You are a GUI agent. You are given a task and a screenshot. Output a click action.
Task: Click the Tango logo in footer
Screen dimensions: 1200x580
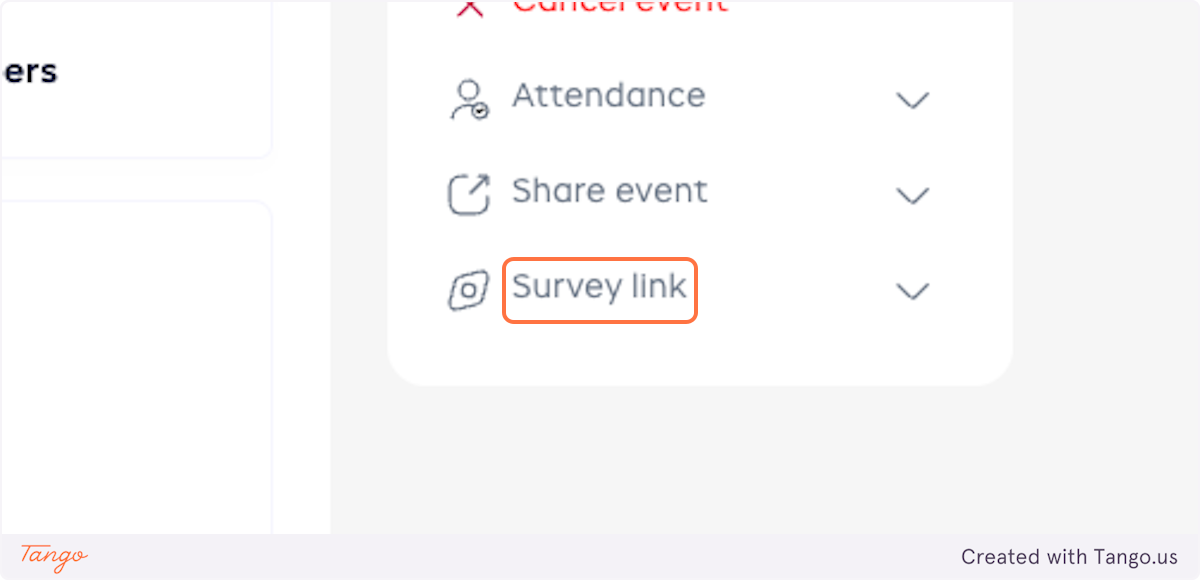pyautogui.click(x=54, y=556)
